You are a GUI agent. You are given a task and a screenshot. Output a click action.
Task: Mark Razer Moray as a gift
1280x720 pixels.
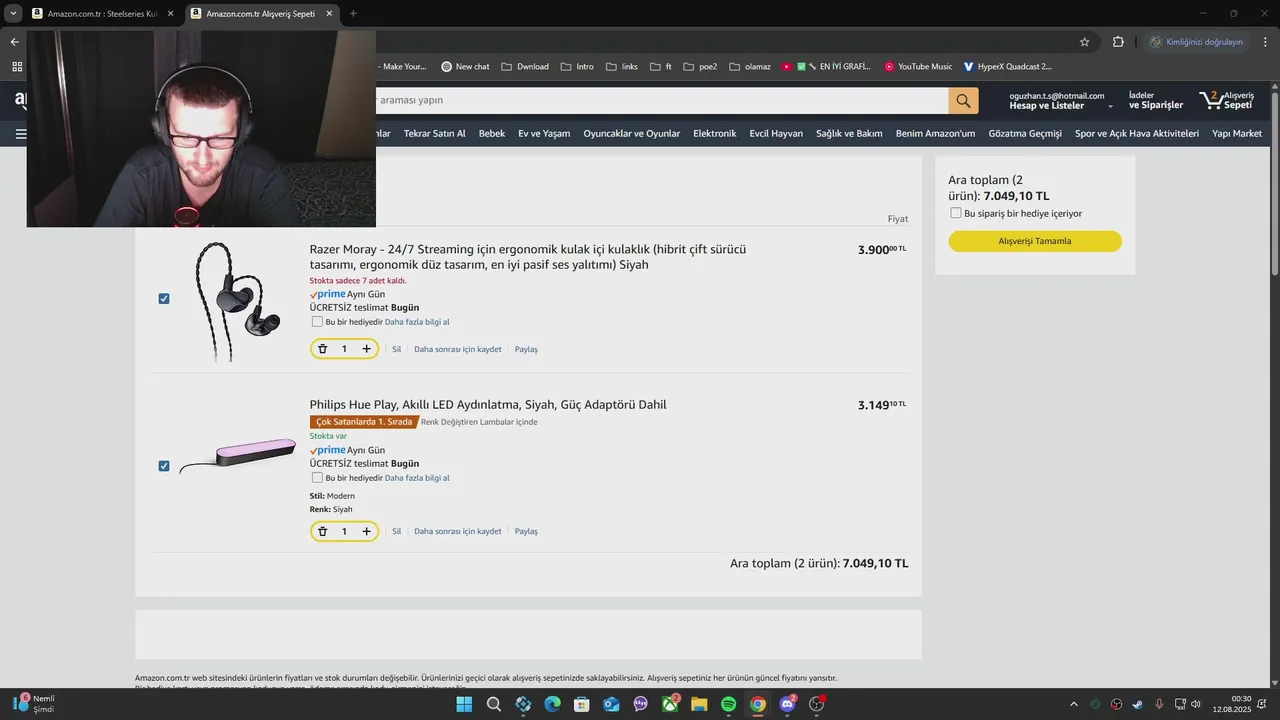tap(317, 322)
